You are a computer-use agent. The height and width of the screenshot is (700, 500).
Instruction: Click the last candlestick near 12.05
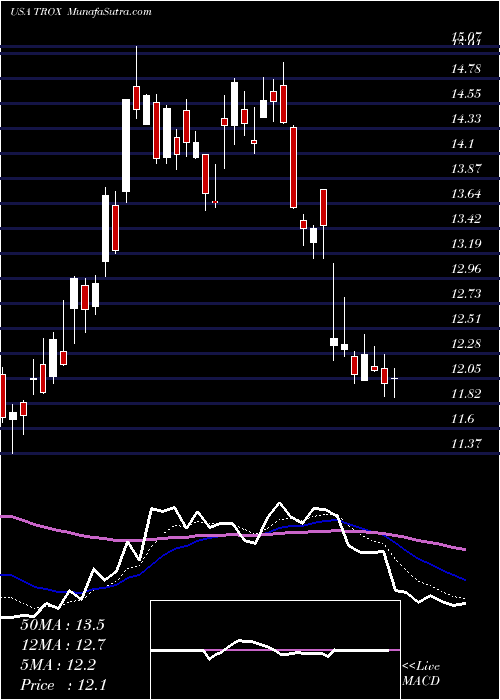pyautogui.click(x=395, y=379)
